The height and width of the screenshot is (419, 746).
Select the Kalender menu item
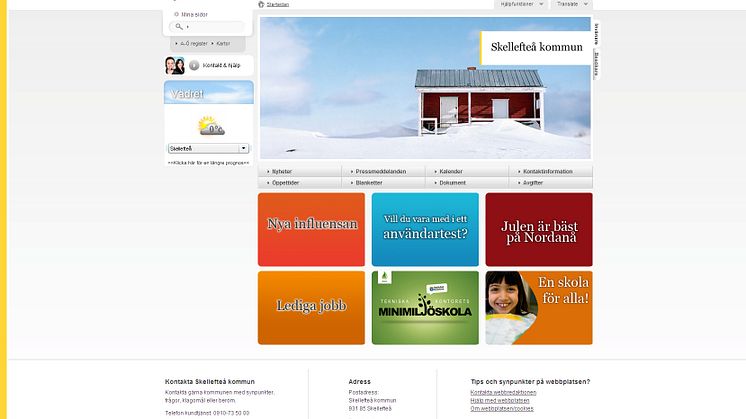[x=451, y=172]
